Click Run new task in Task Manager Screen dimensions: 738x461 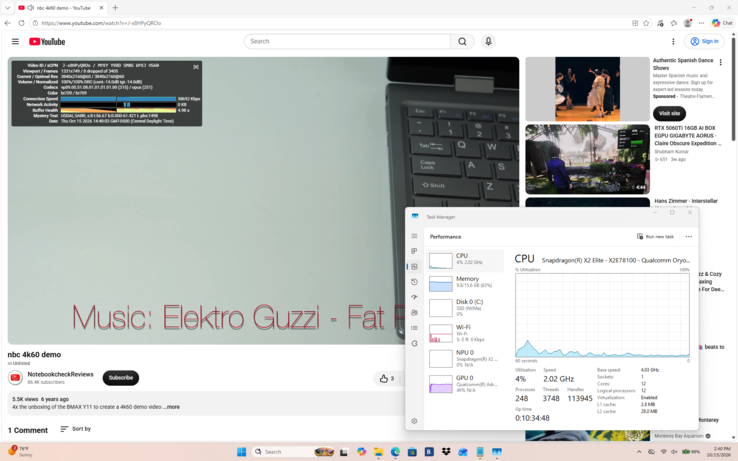point(655,236)
